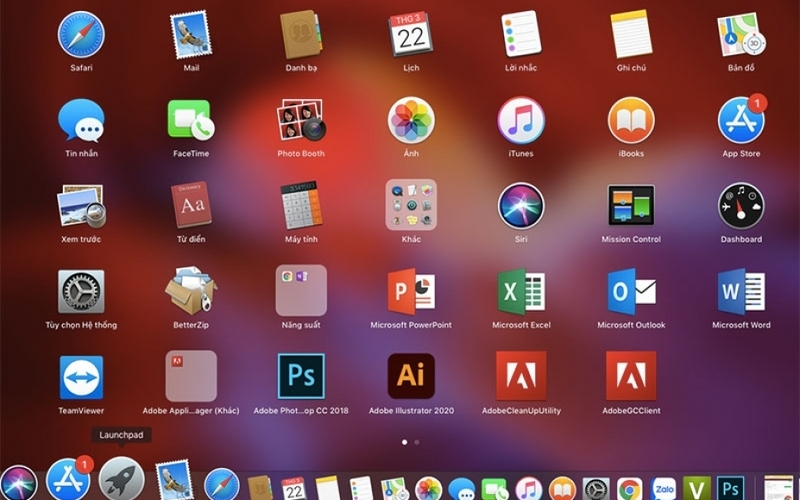The image size is (800, 500).
Task: Launch Adobe Illustrator 2020
Action: click(x=411, y=376)
